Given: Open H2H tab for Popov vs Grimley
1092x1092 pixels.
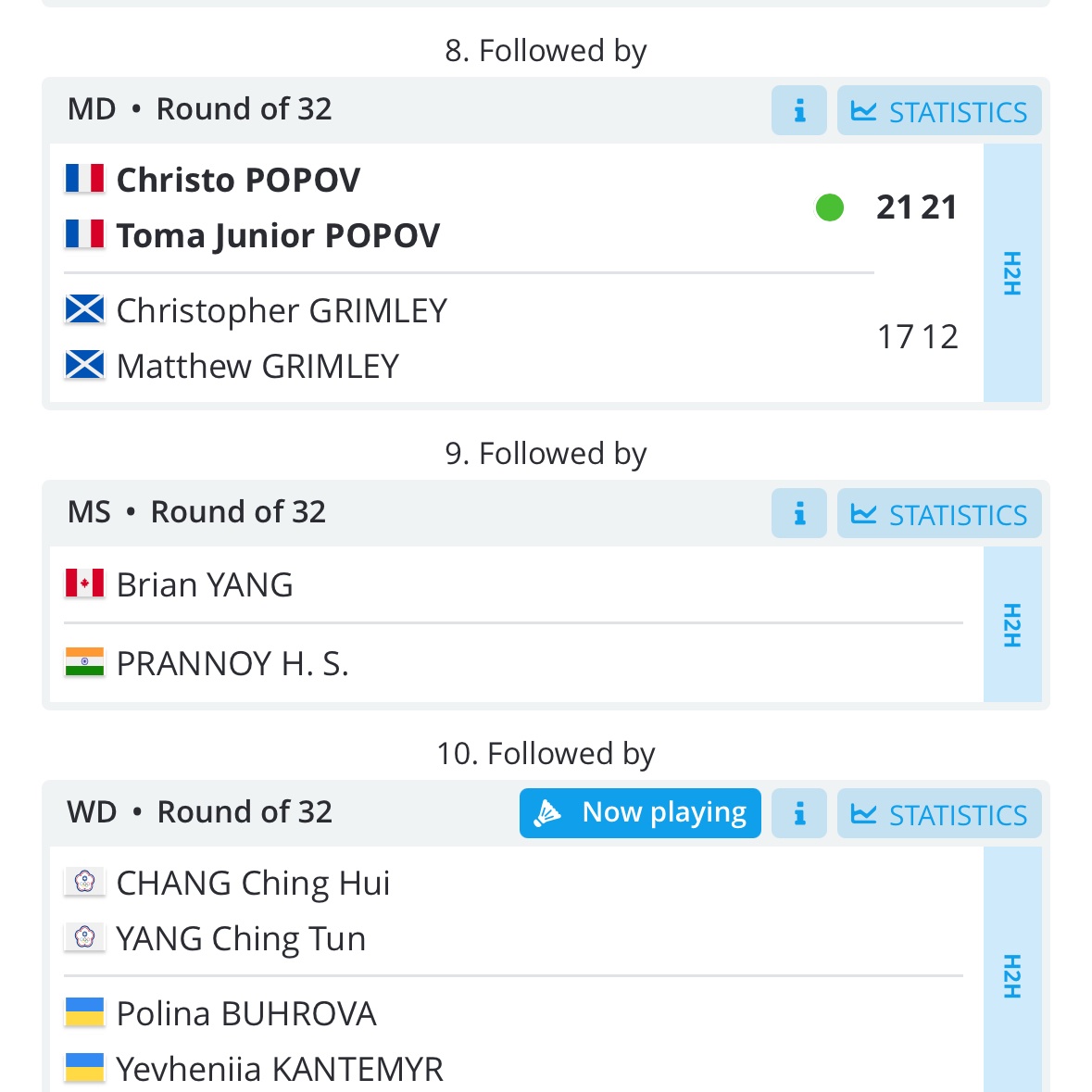Looking at the screenshot, I should [1011, 273].
